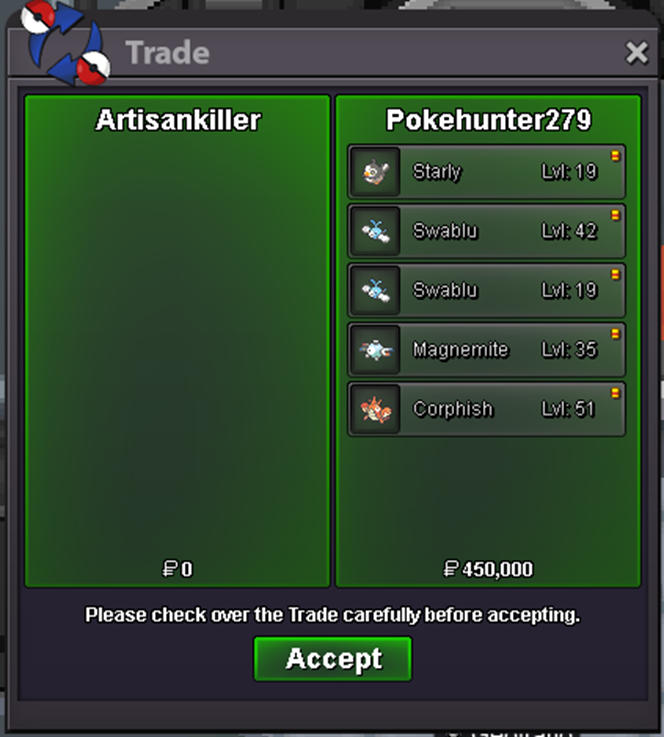
Task: Click the yellow marker on Swablu Lvl 19
Action: pyautogui.click(x=615, y=274)
